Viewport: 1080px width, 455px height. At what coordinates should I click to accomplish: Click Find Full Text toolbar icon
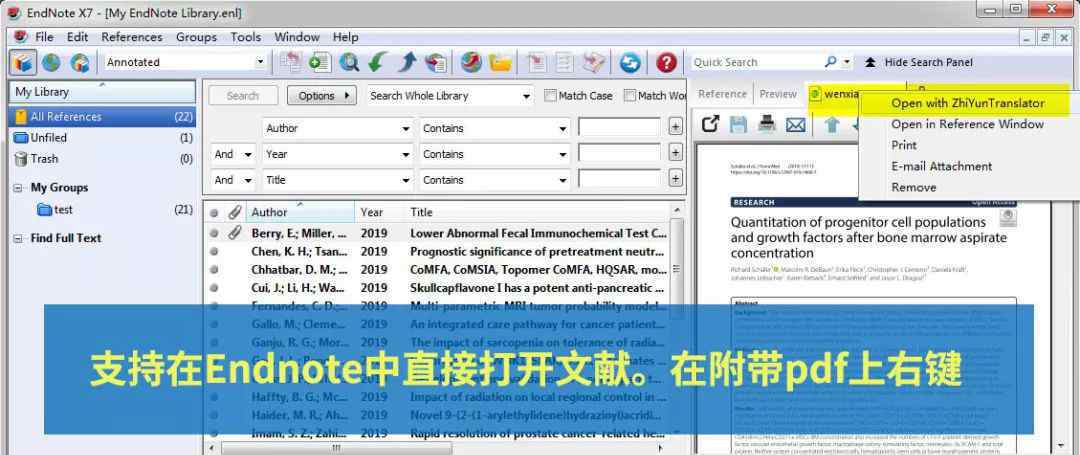(435, 63)
